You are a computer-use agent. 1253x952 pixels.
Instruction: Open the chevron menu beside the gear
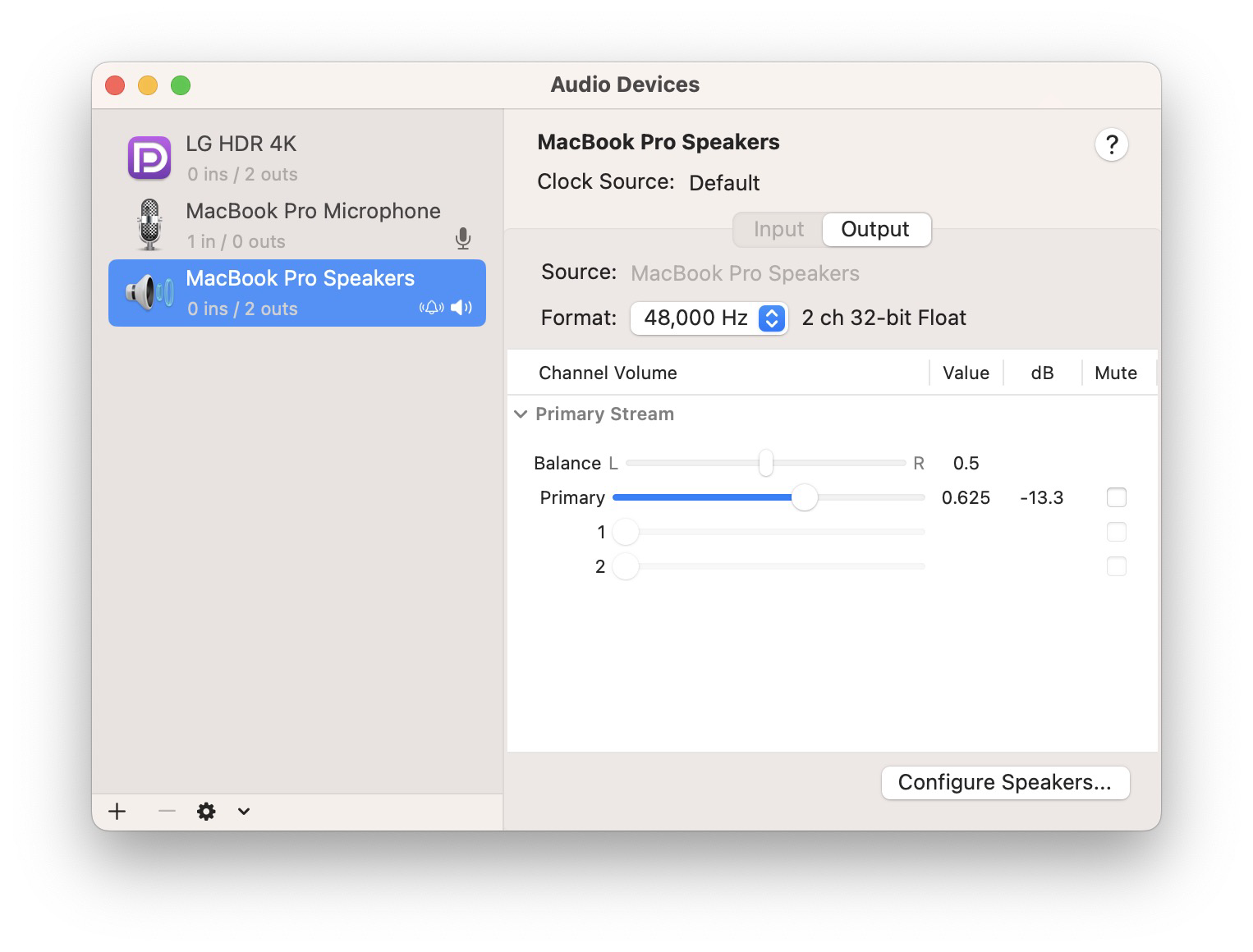244,812
